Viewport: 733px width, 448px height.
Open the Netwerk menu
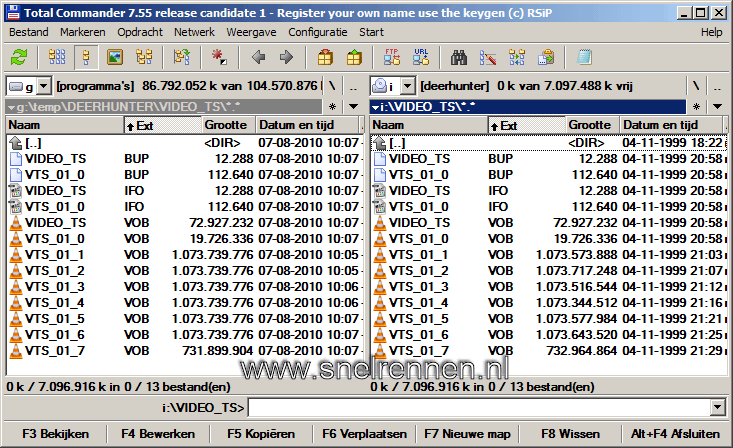pyautogui.click(x=194, y=32)
